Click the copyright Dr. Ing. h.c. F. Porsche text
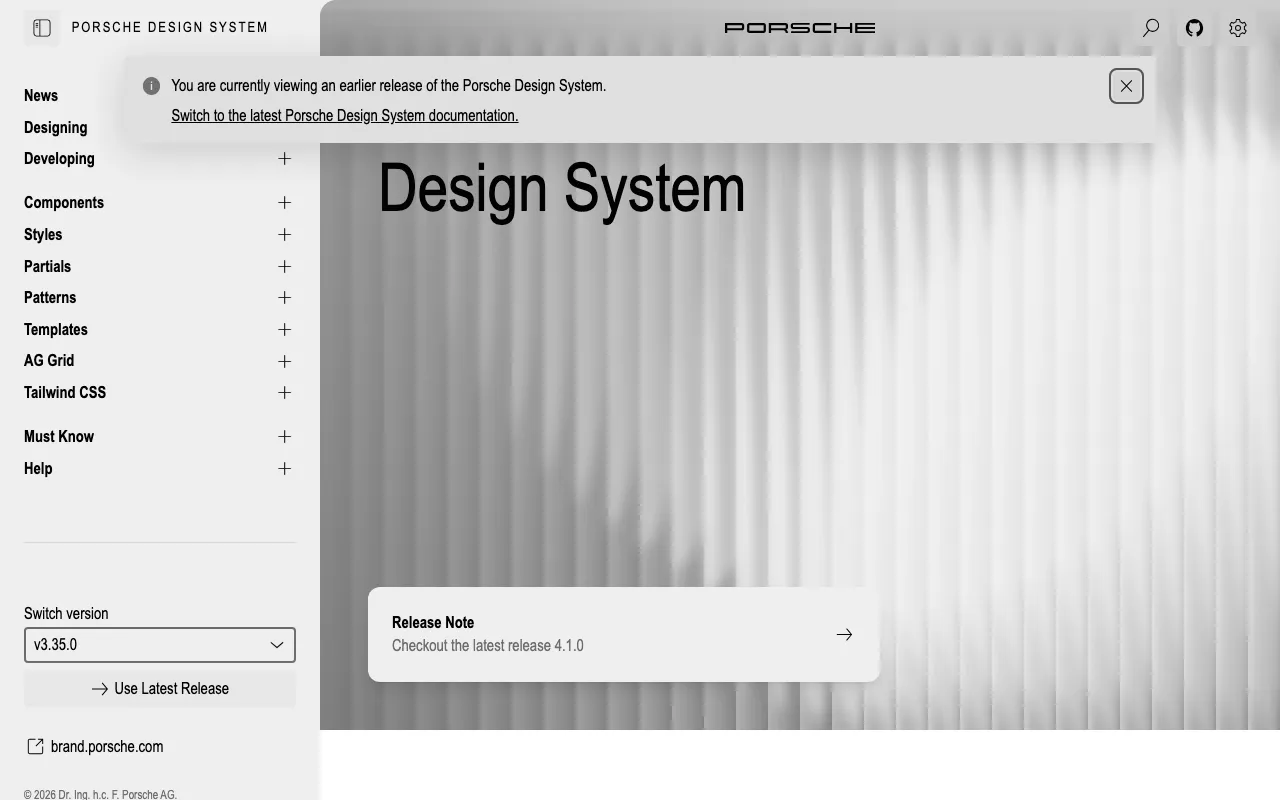Viewport: 1280px width, 800px height. [100, 795]
